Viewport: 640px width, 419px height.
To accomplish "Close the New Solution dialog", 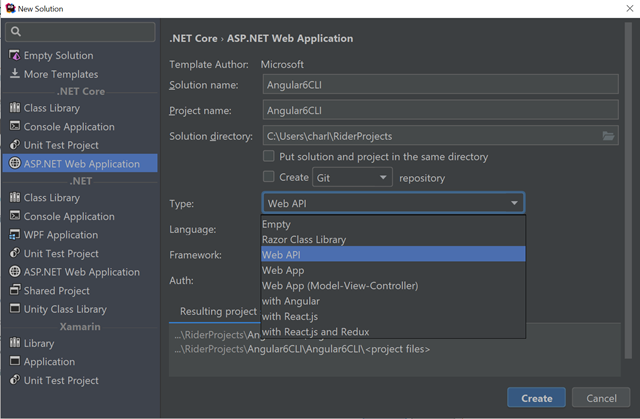I will (x=630, y=8).
